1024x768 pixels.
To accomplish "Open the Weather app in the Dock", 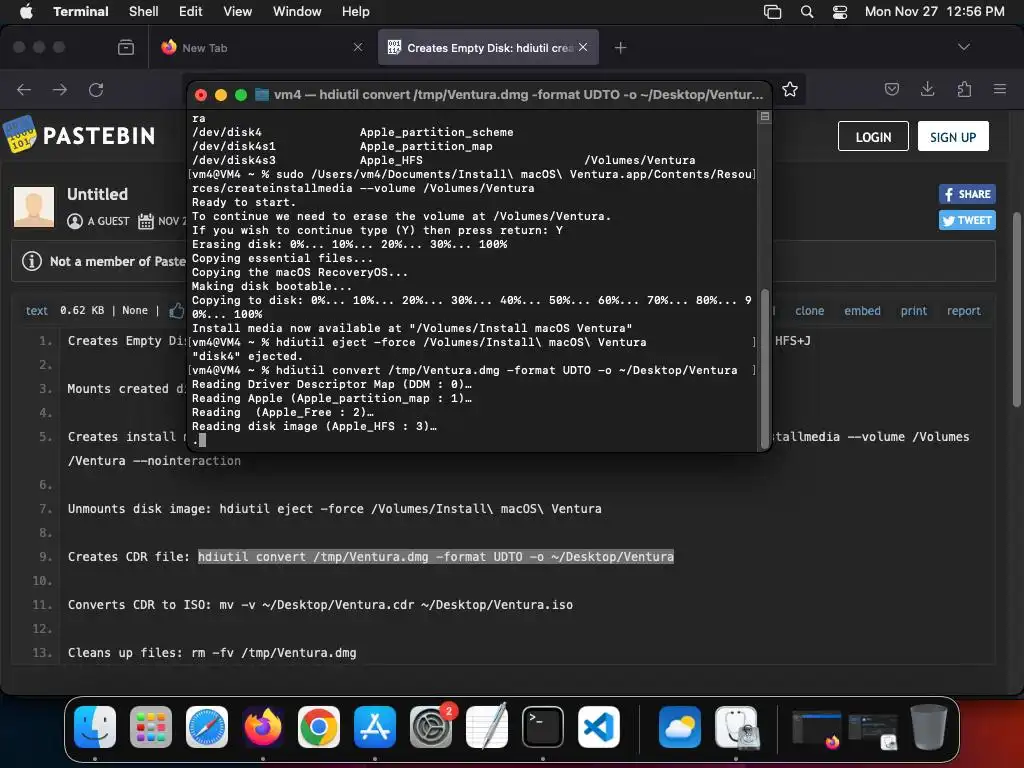I will click(680, 726).
